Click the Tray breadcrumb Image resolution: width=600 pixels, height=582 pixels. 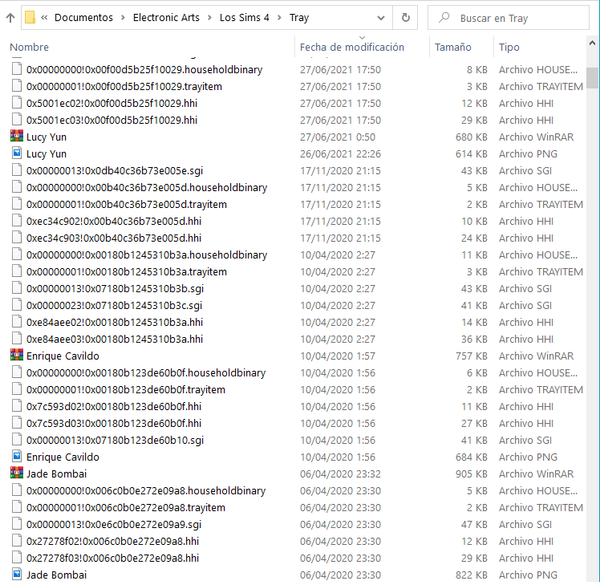[299, 18]
